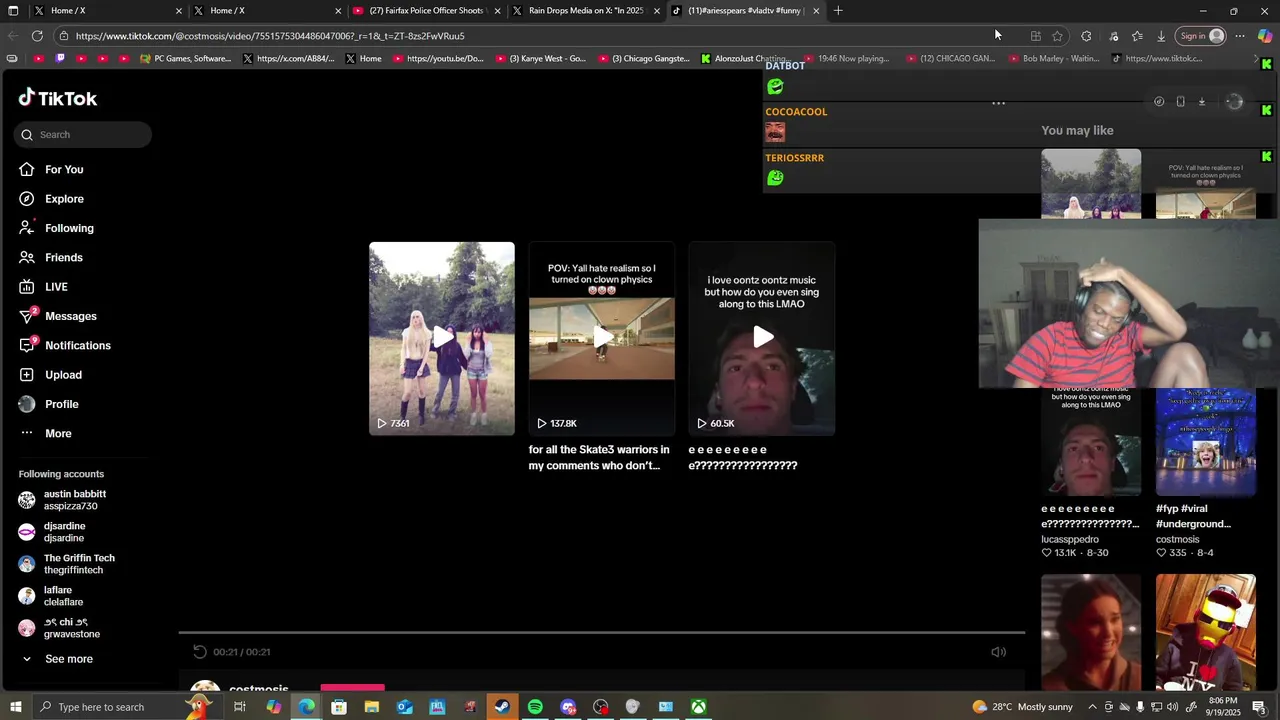The image size is (1280, 720).
Task: Click the replay icon beside 00:21
Action: 200,652
